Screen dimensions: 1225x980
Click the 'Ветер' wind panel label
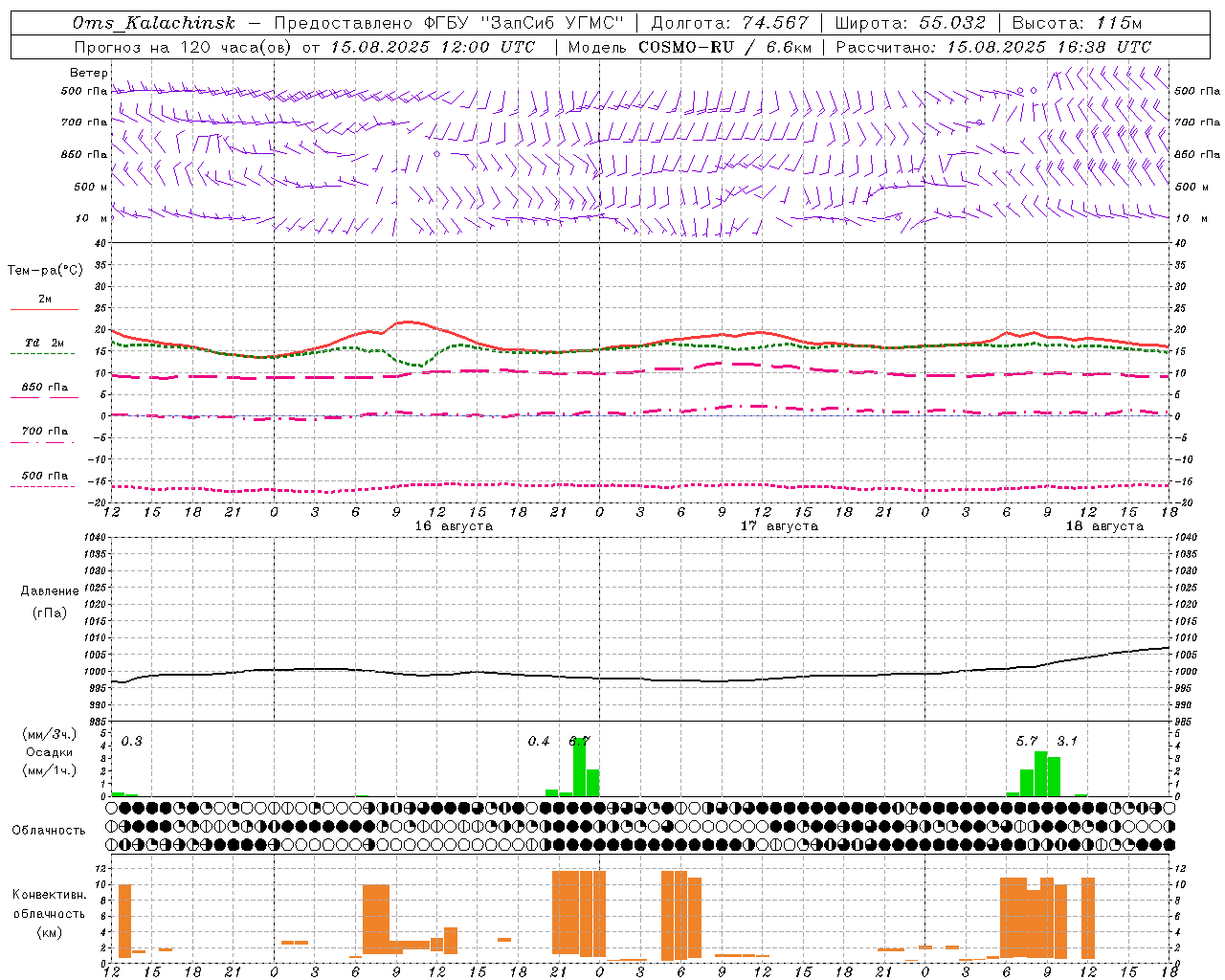point(89,73)
